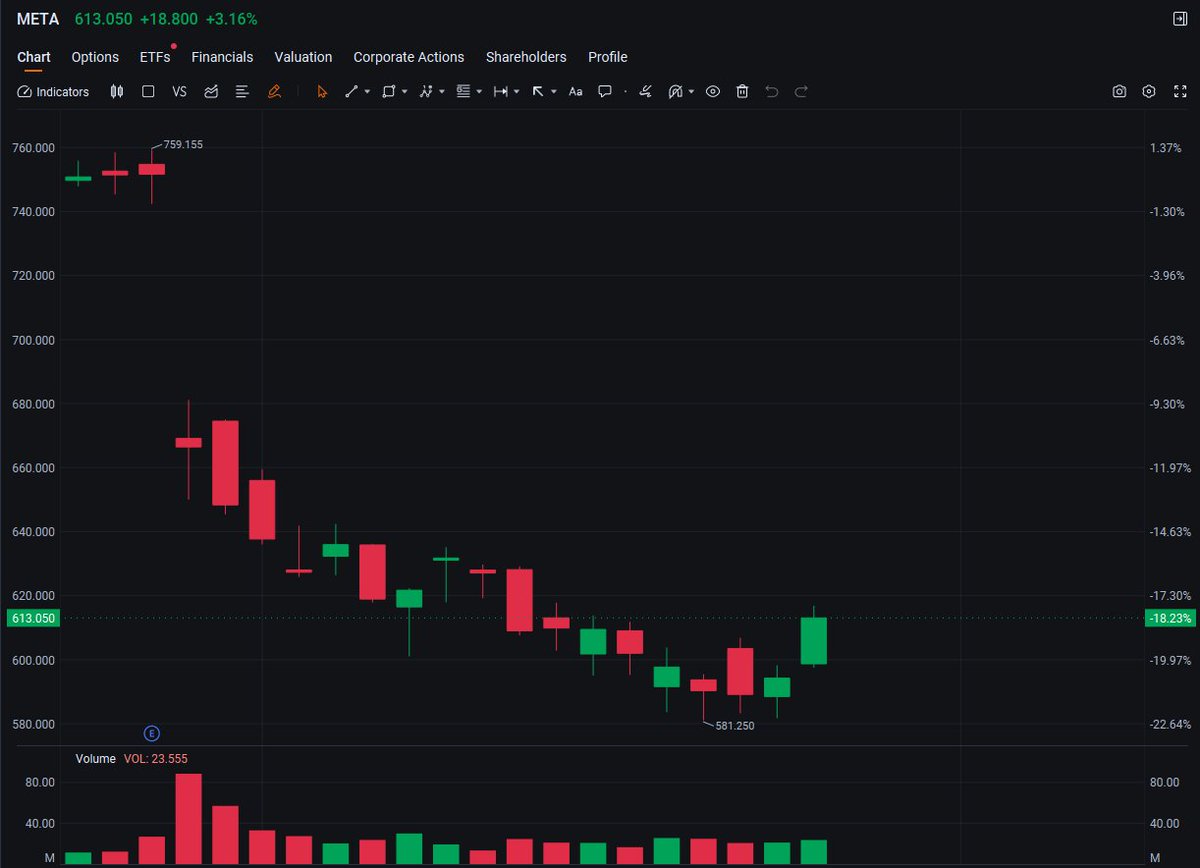Click the trash icon to remove drawings
Viewport: 1200px width, 868px height.
pos(742,91)
